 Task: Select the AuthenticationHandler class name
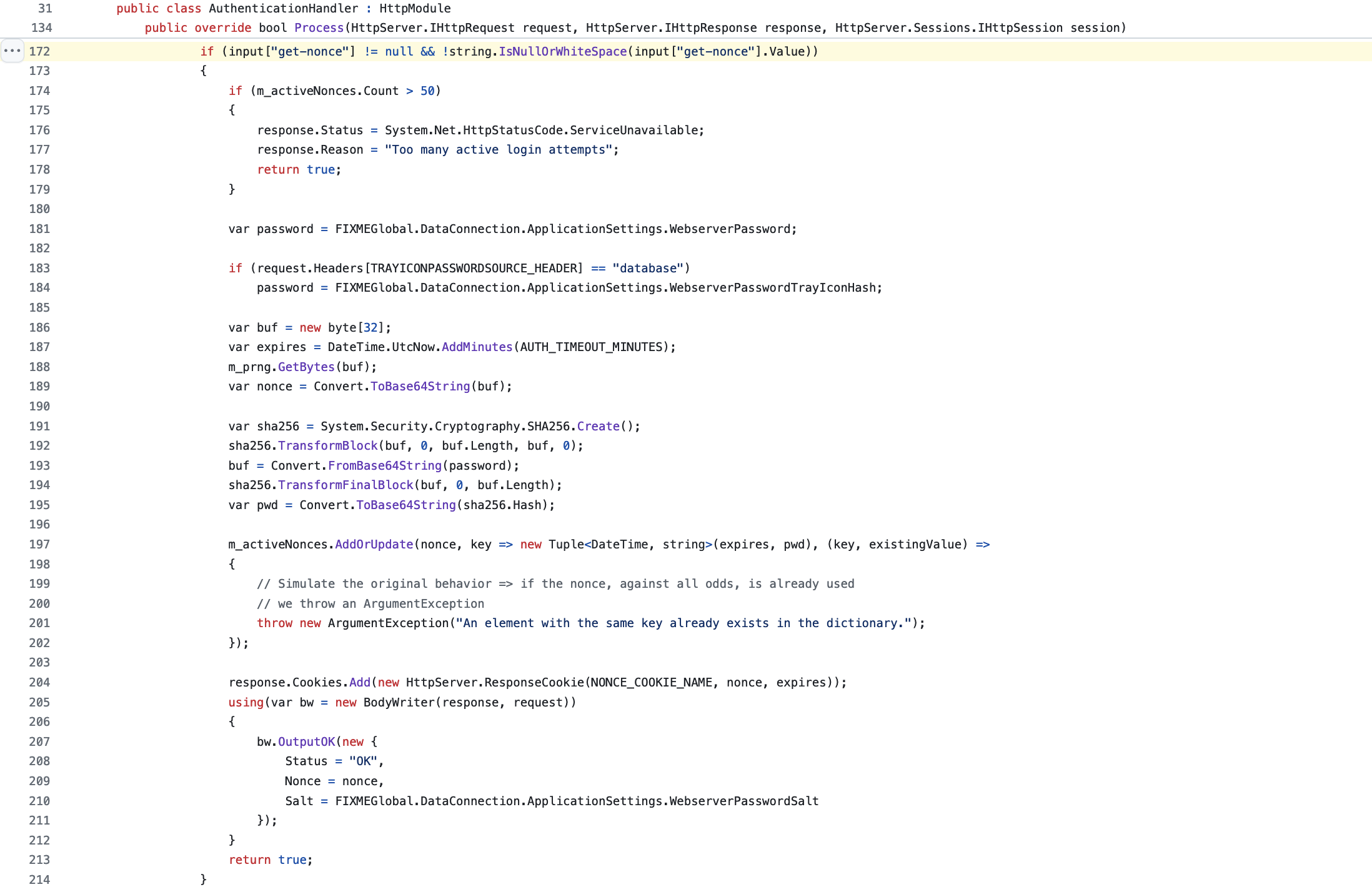[284, 8]
